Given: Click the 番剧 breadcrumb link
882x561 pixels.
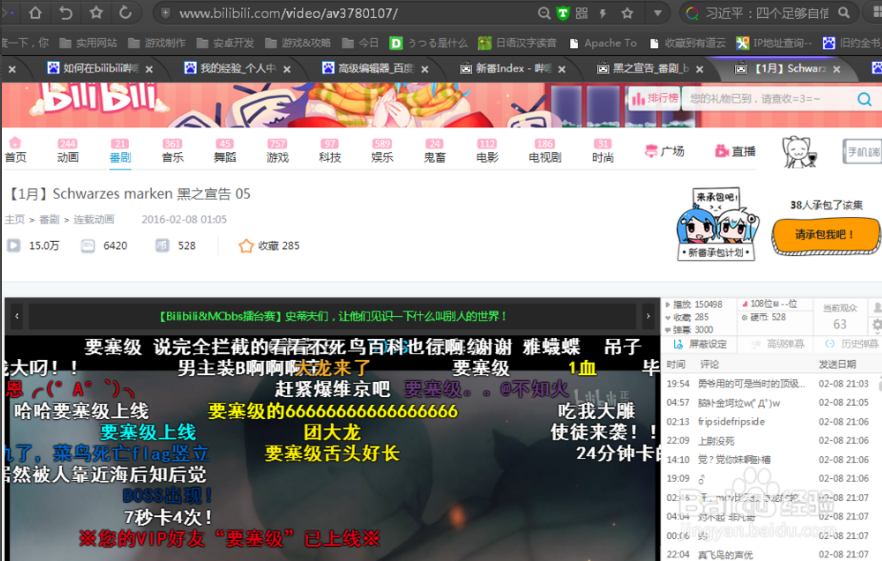Looking at the screenshot, I should (x=49, y=219).
